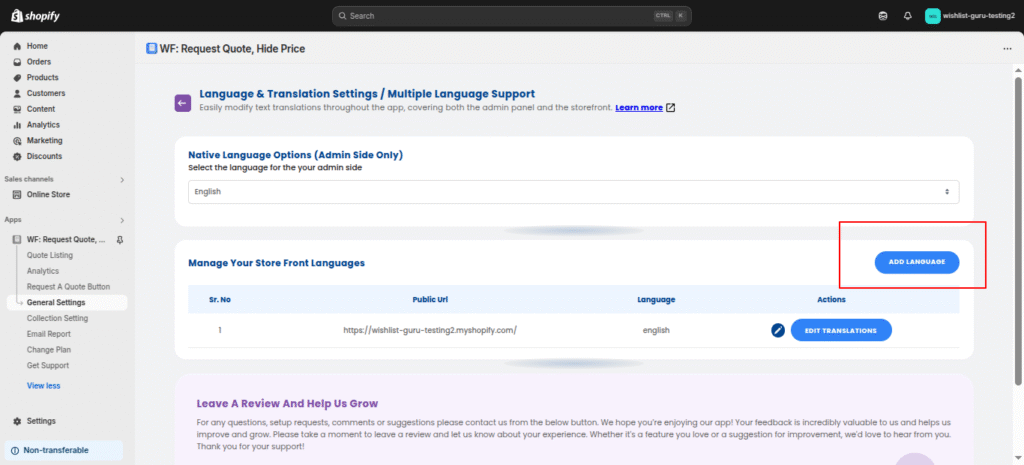Click View less link in sidebar
This screenshot has height=465, width=1024.
[x=43, y=386]
